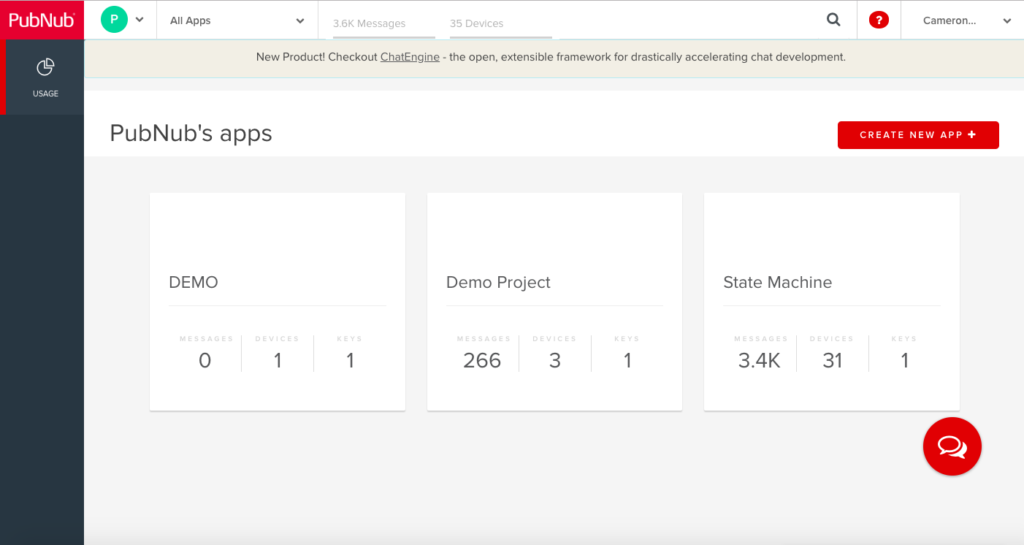Click the Create New App button
Screen dimensions: 1024x545
[x=917, y=135]
